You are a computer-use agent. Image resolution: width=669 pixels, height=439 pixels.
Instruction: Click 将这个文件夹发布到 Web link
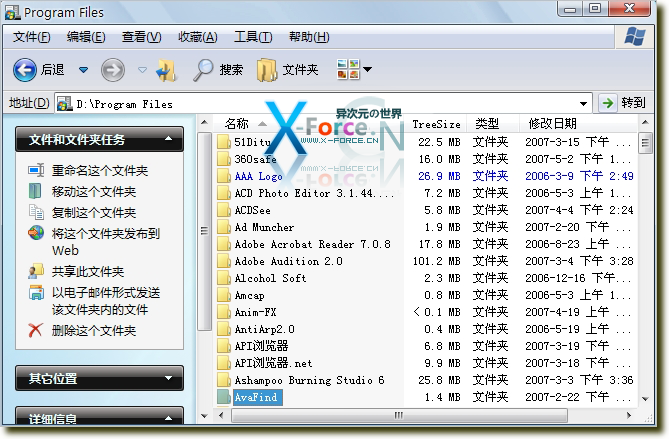105,242
